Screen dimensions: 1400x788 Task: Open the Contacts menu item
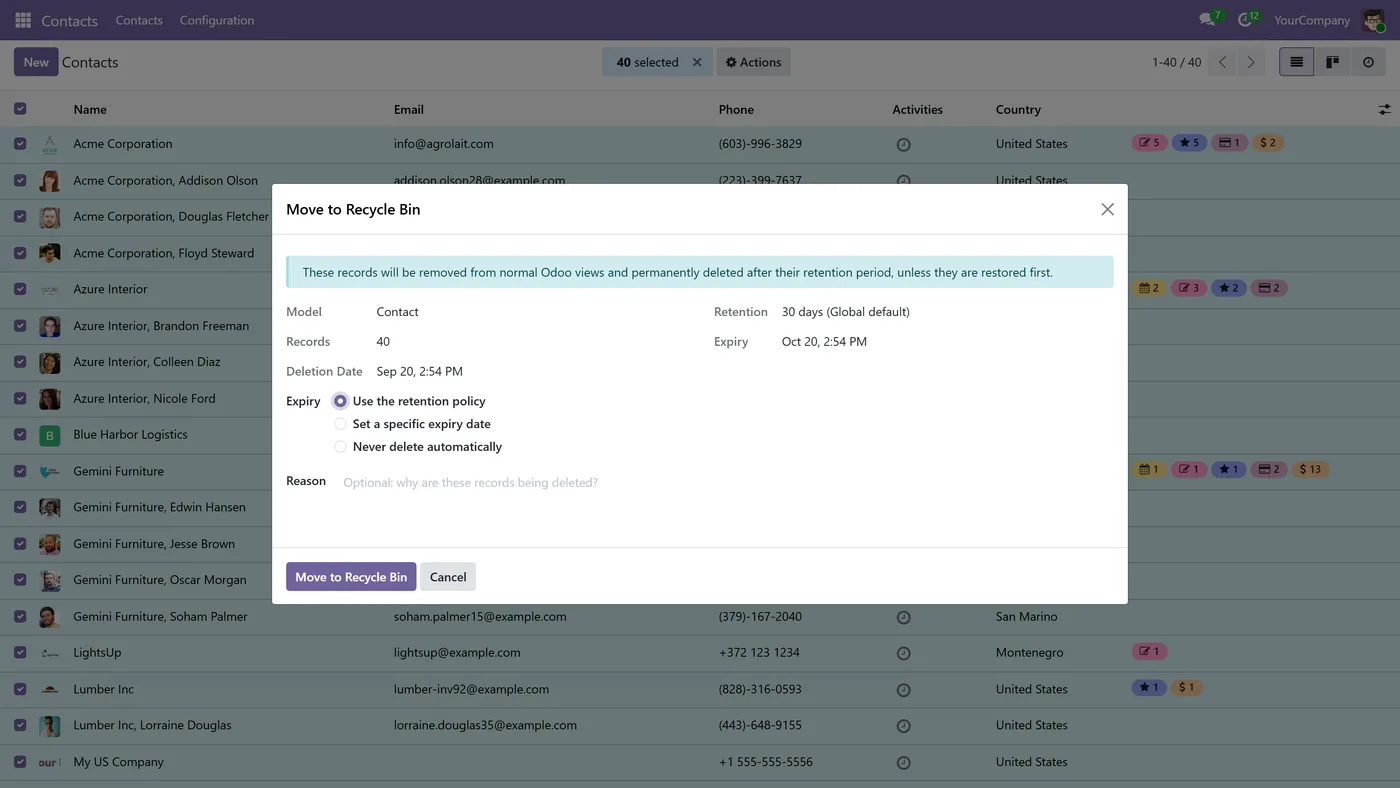139,20
